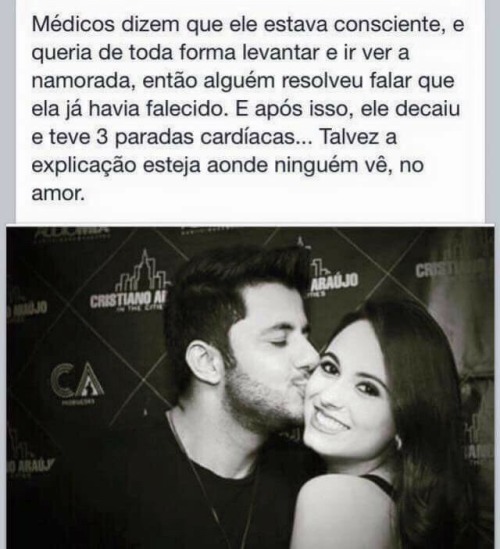Click the word namorada in the text
The image size is (500, 549).
pyautogui.click(x=82, y=81)
